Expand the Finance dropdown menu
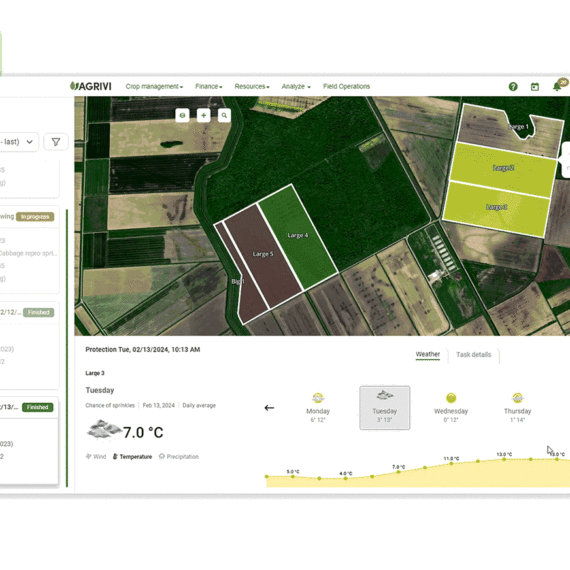570x570 pixels. pyautogui.click(x=209, y=87)
